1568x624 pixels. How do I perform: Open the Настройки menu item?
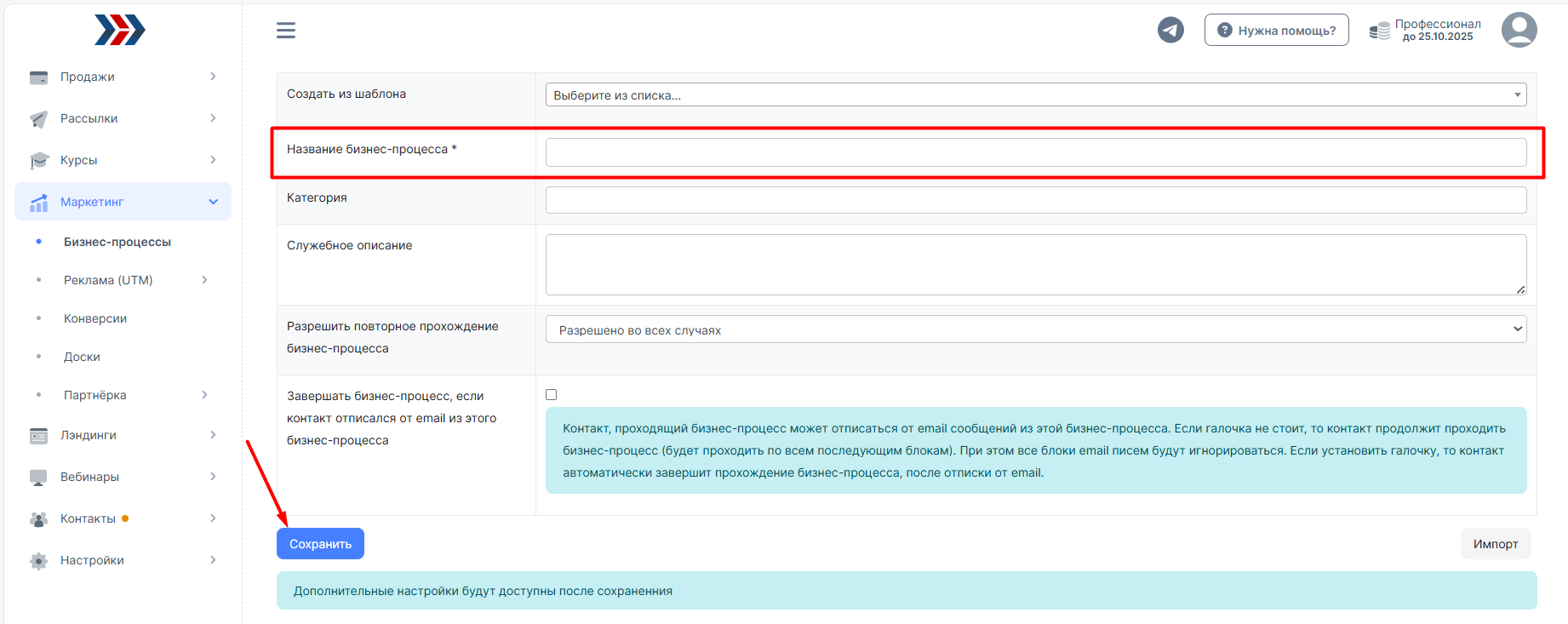[123, 560]
